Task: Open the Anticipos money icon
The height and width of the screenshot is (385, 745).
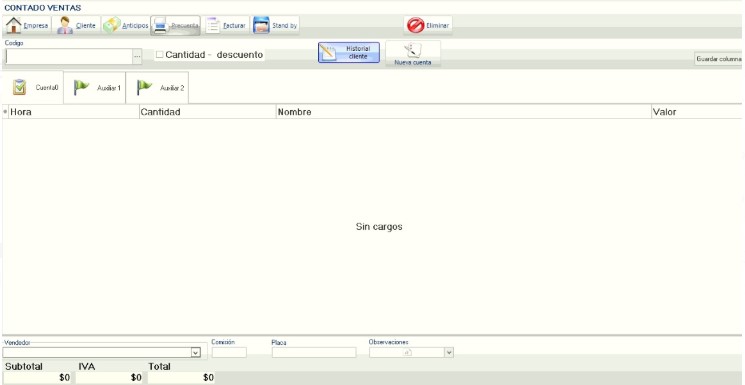Action: (x=112, y=25)
